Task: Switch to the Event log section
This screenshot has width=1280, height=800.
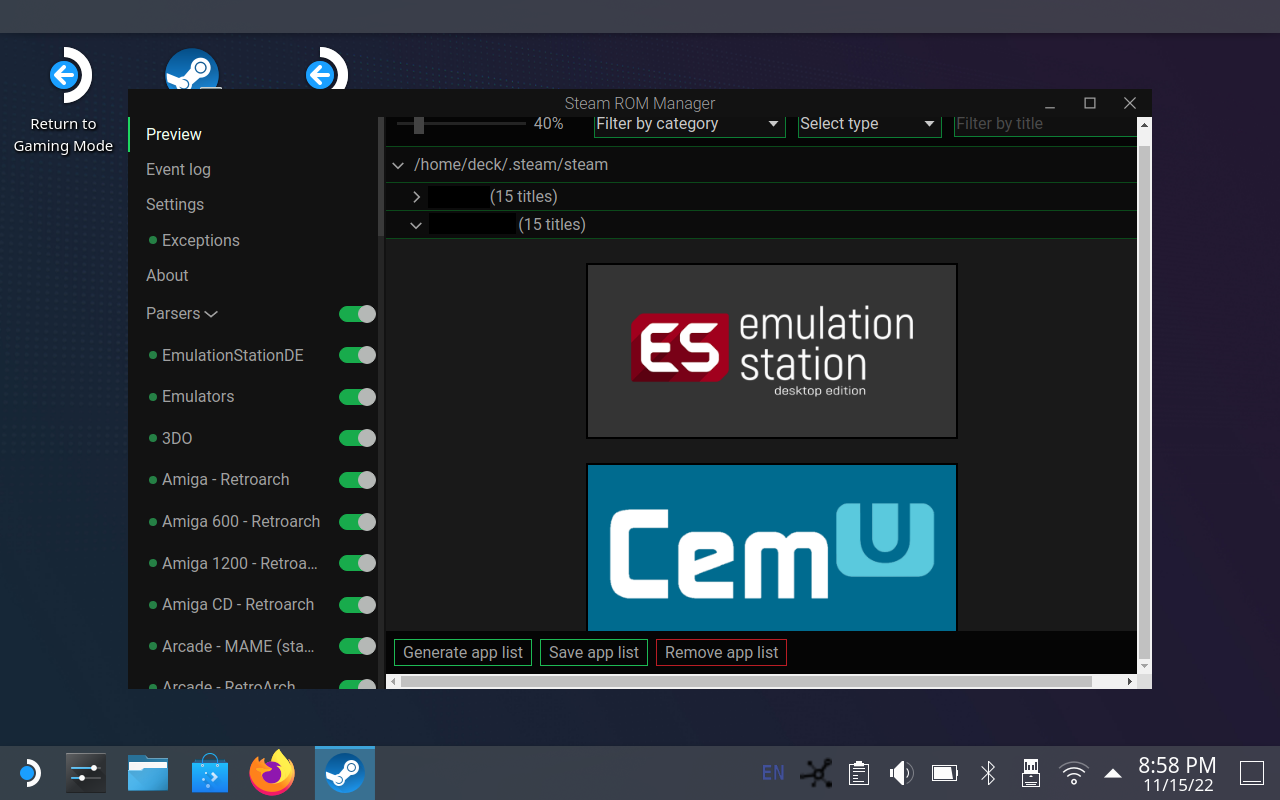Action: 178,169
